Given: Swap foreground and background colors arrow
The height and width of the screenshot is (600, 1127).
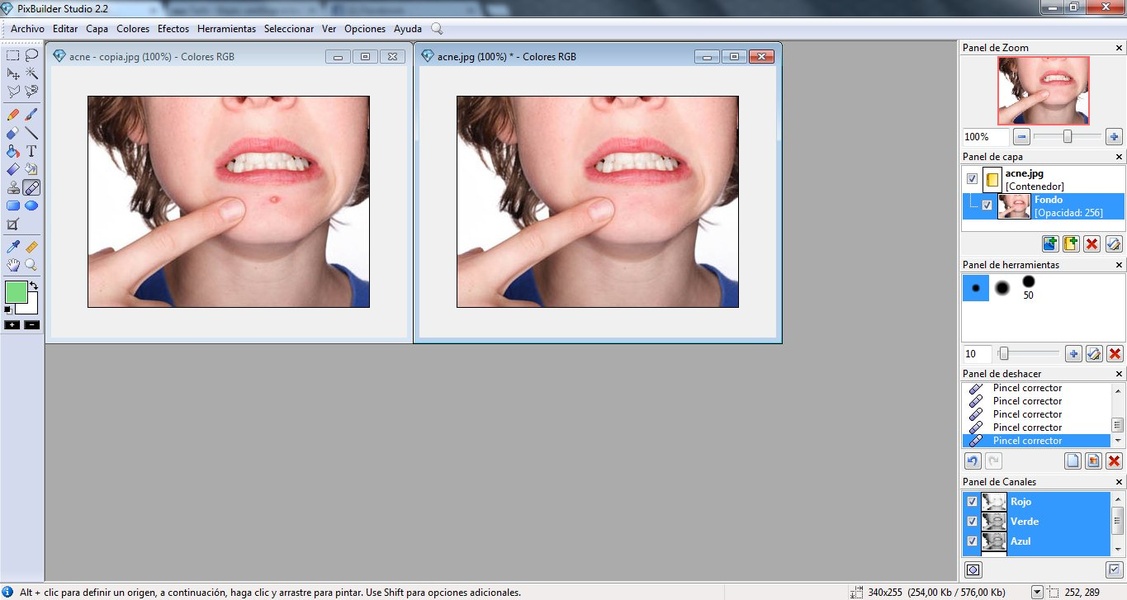Looking at the screenshot, I should [33, 285].
